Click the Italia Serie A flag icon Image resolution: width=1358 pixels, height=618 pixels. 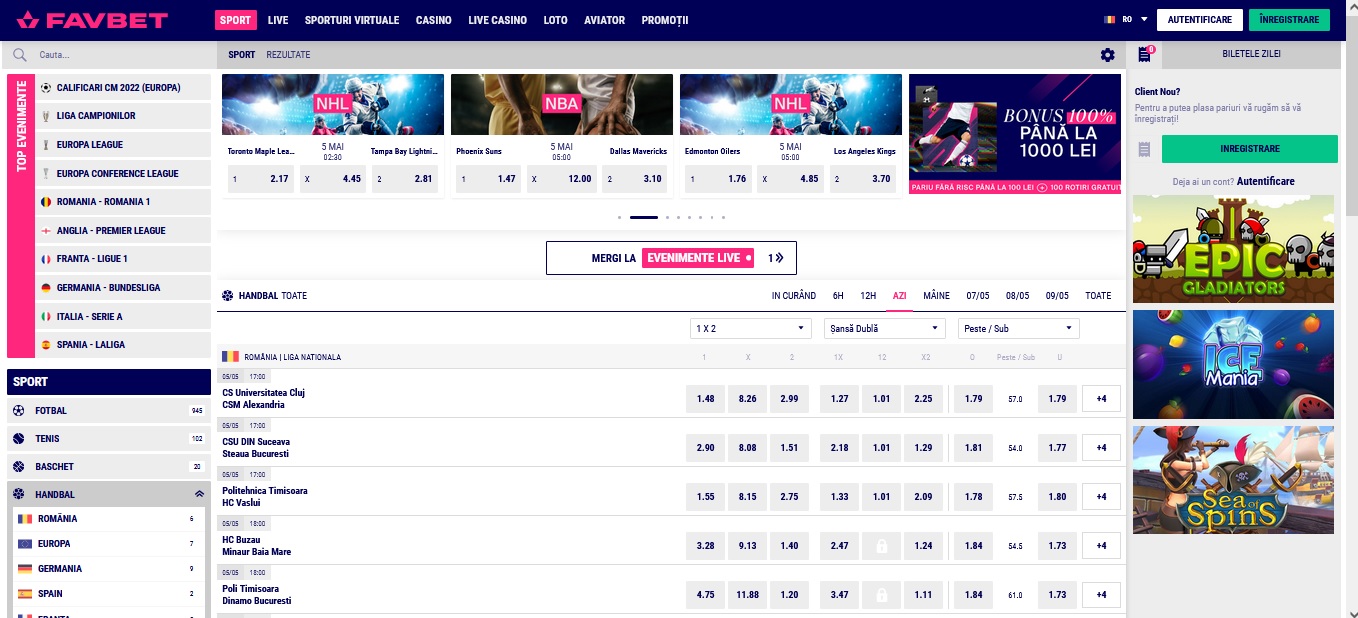click(x=45, y=316)
